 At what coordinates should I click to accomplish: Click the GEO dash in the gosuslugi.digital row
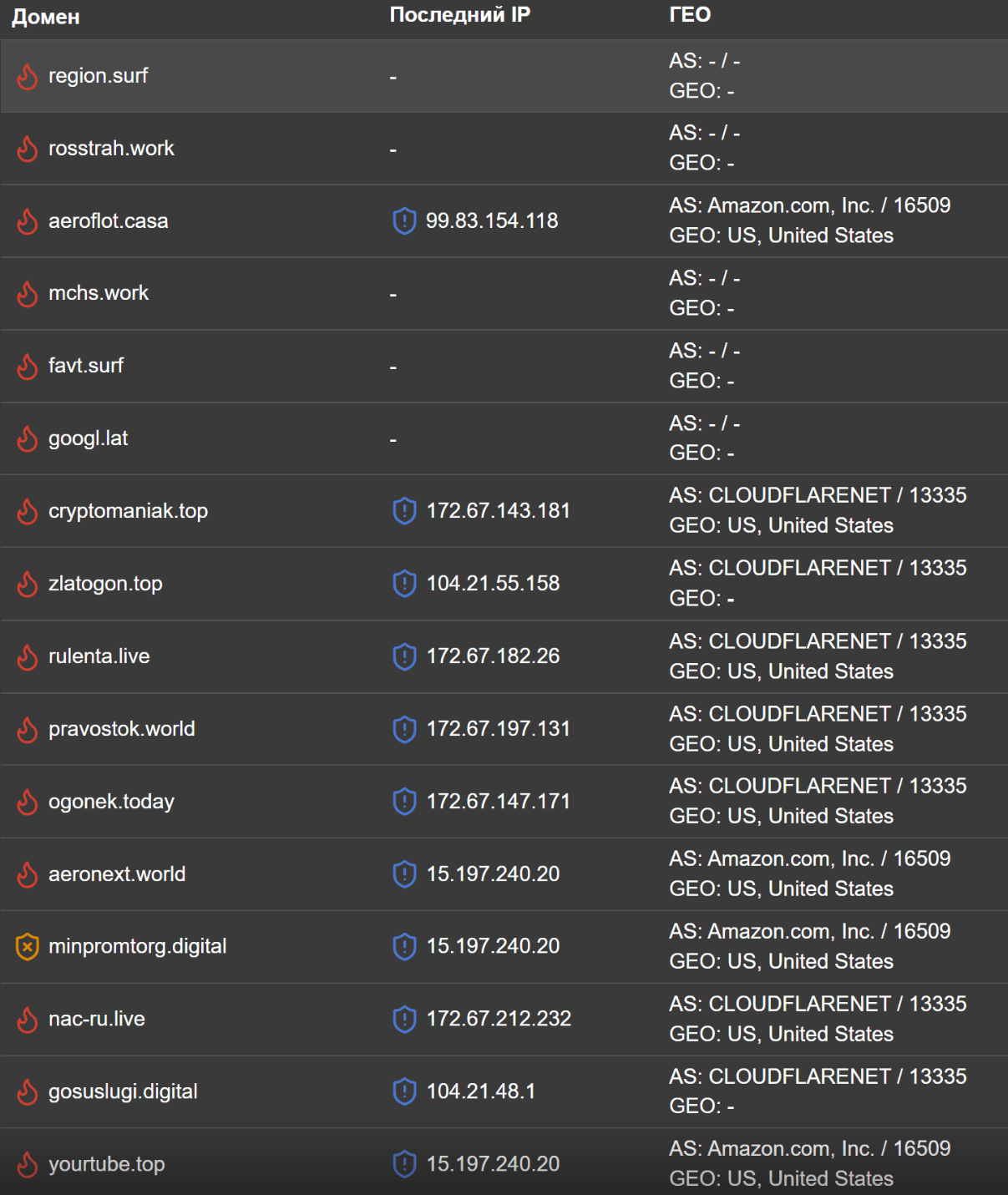731,1106
